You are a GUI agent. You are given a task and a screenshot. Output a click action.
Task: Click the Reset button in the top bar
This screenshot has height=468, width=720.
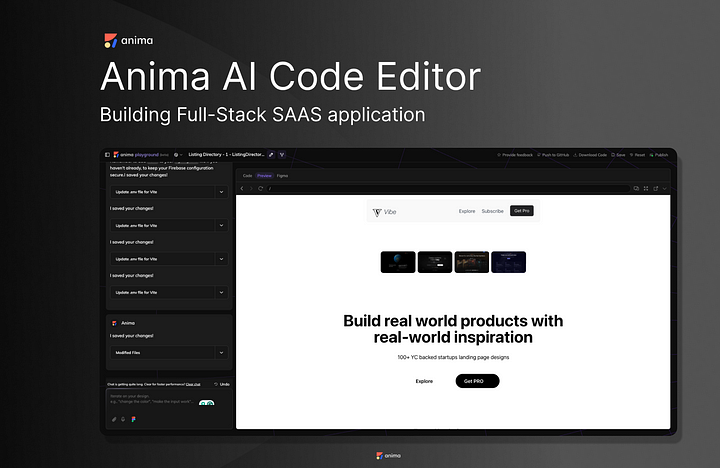click(x=637, y=155)
